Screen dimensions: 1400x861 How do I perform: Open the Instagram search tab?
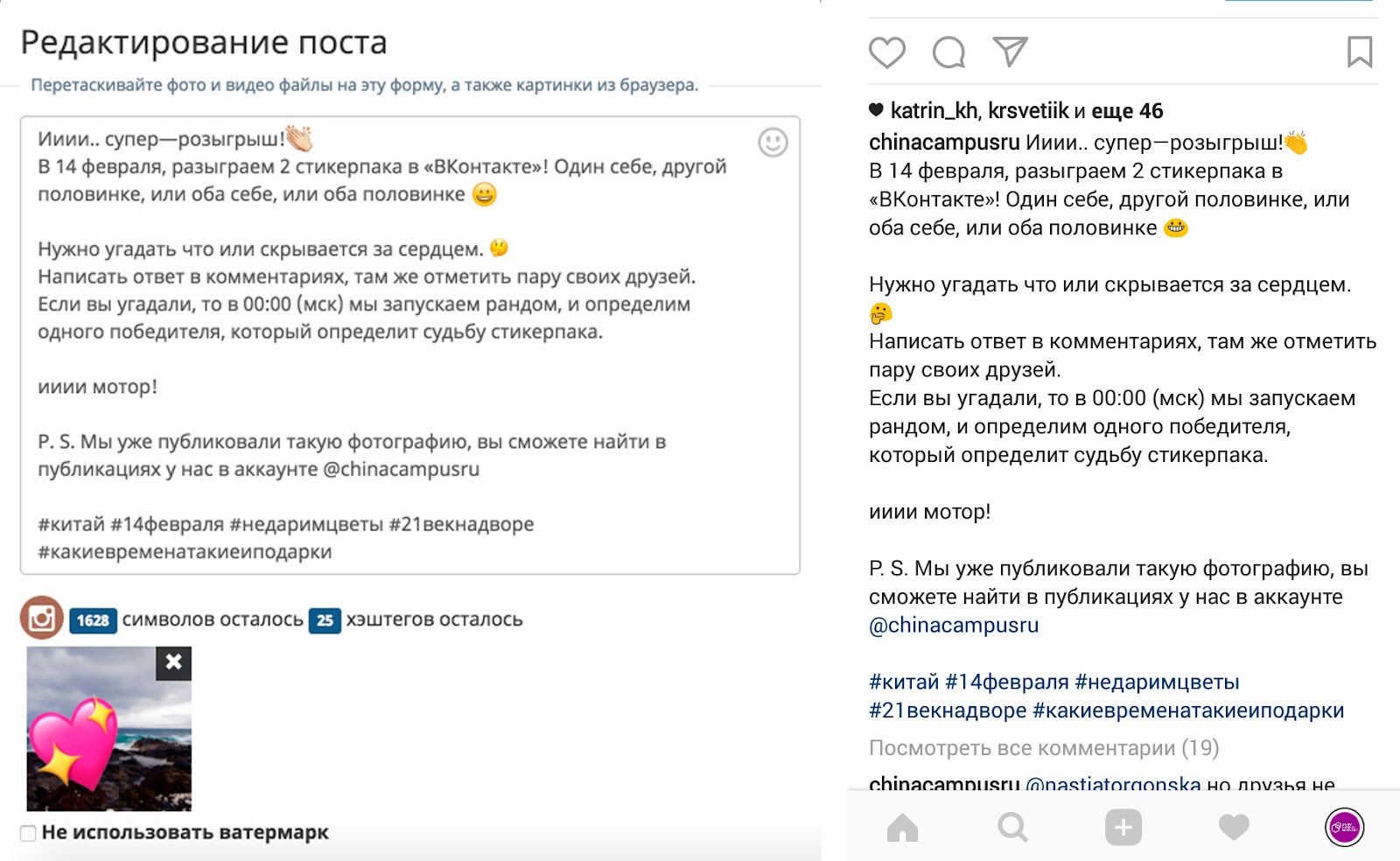(x=1012, y=827)
